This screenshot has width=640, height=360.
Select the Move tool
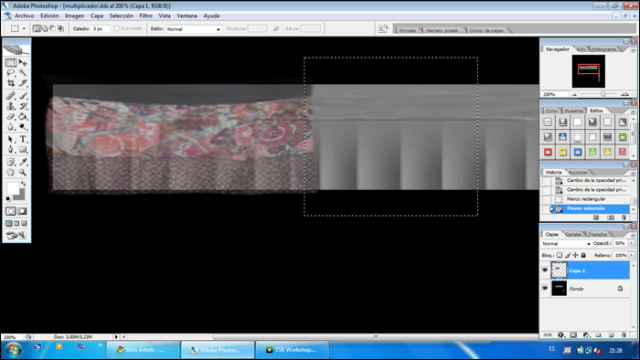pyautogui.click(x=23, y=63)
